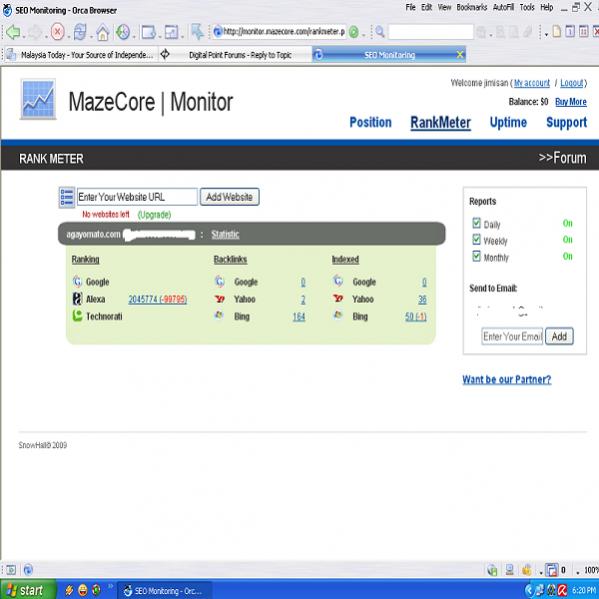Viewport: 599px width, 599px height.
Task: Click the sidebar toggle icon in status bar
Action: pyautogui.click(x=11, y=570)
